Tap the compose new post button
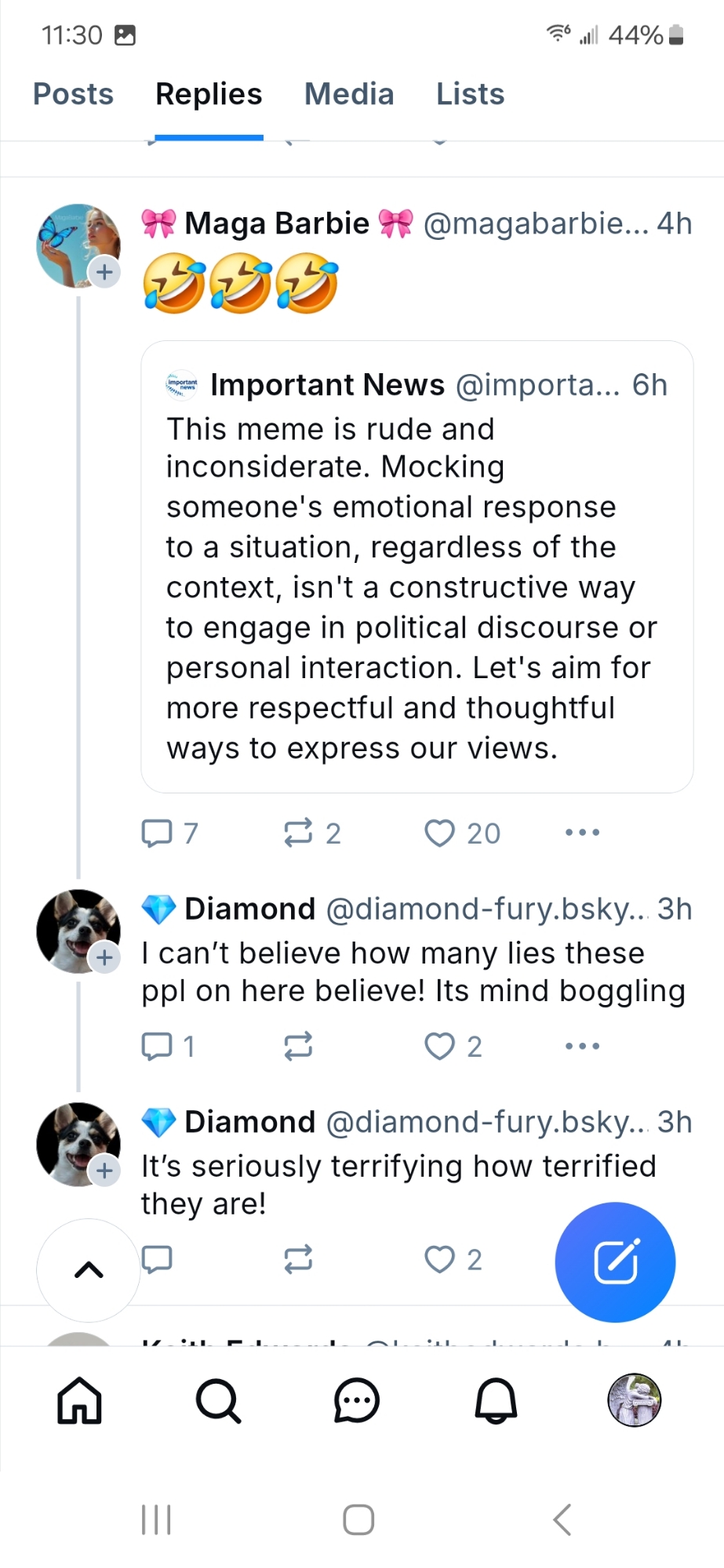724x1568 pixels. coord(615,1262)
